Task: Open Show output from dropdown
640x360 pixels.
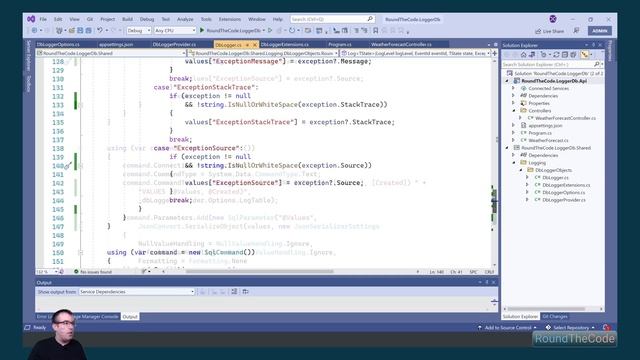Action: (x=137, y=292)
